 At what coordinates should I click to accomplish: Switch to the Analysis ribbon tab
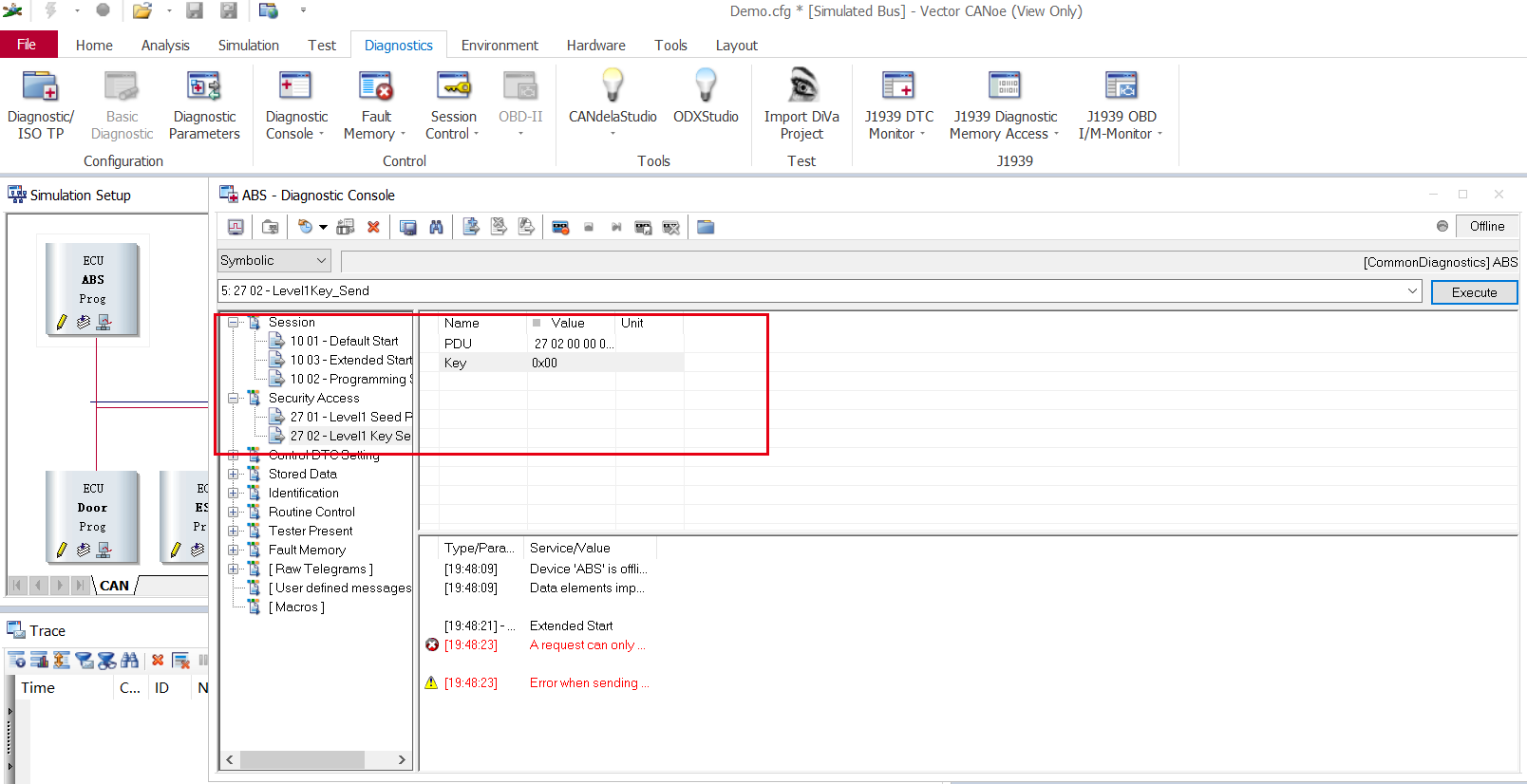(165, 46)
